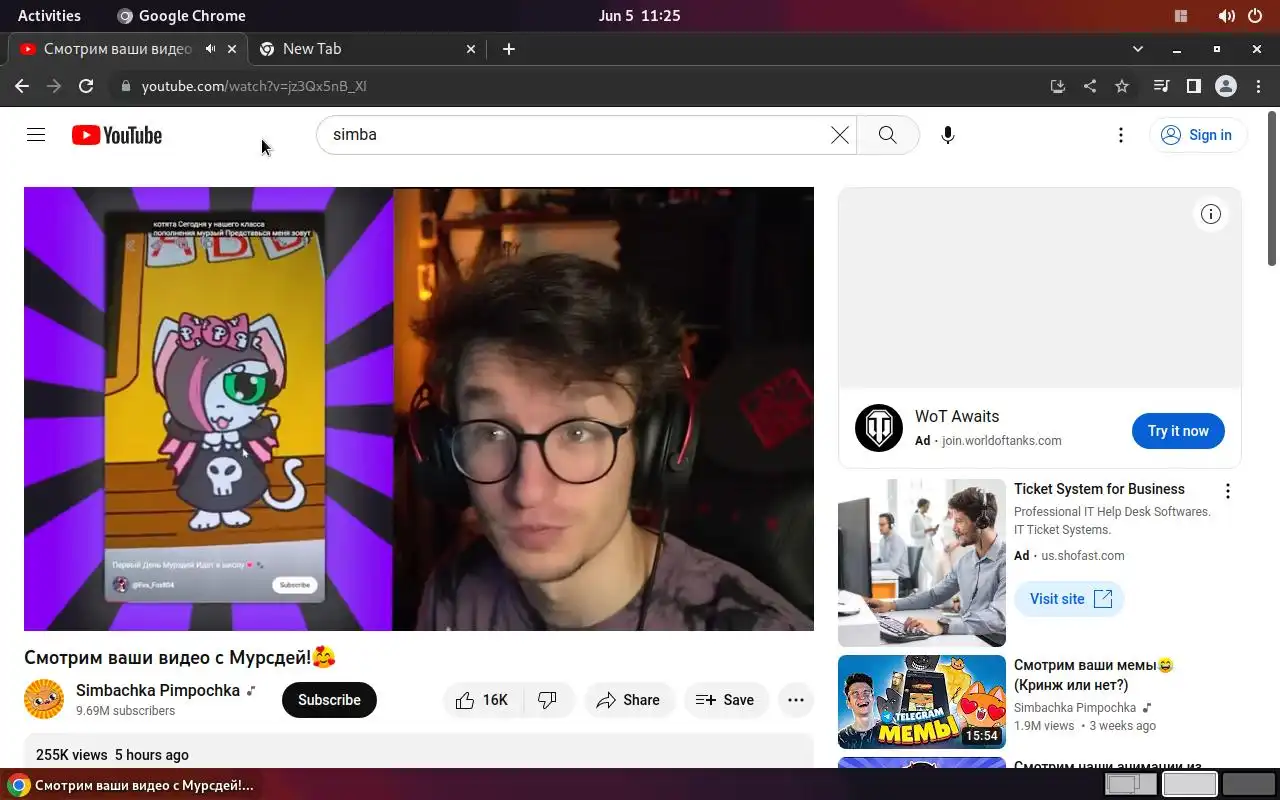
Task: Click the page vertical scrollbar
Action: tap(1272, 190)
